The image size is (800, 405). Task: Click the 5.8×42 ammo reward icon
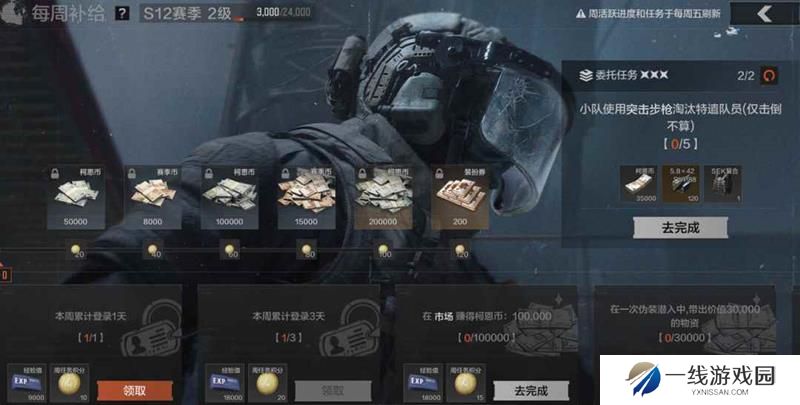(681, 184)
